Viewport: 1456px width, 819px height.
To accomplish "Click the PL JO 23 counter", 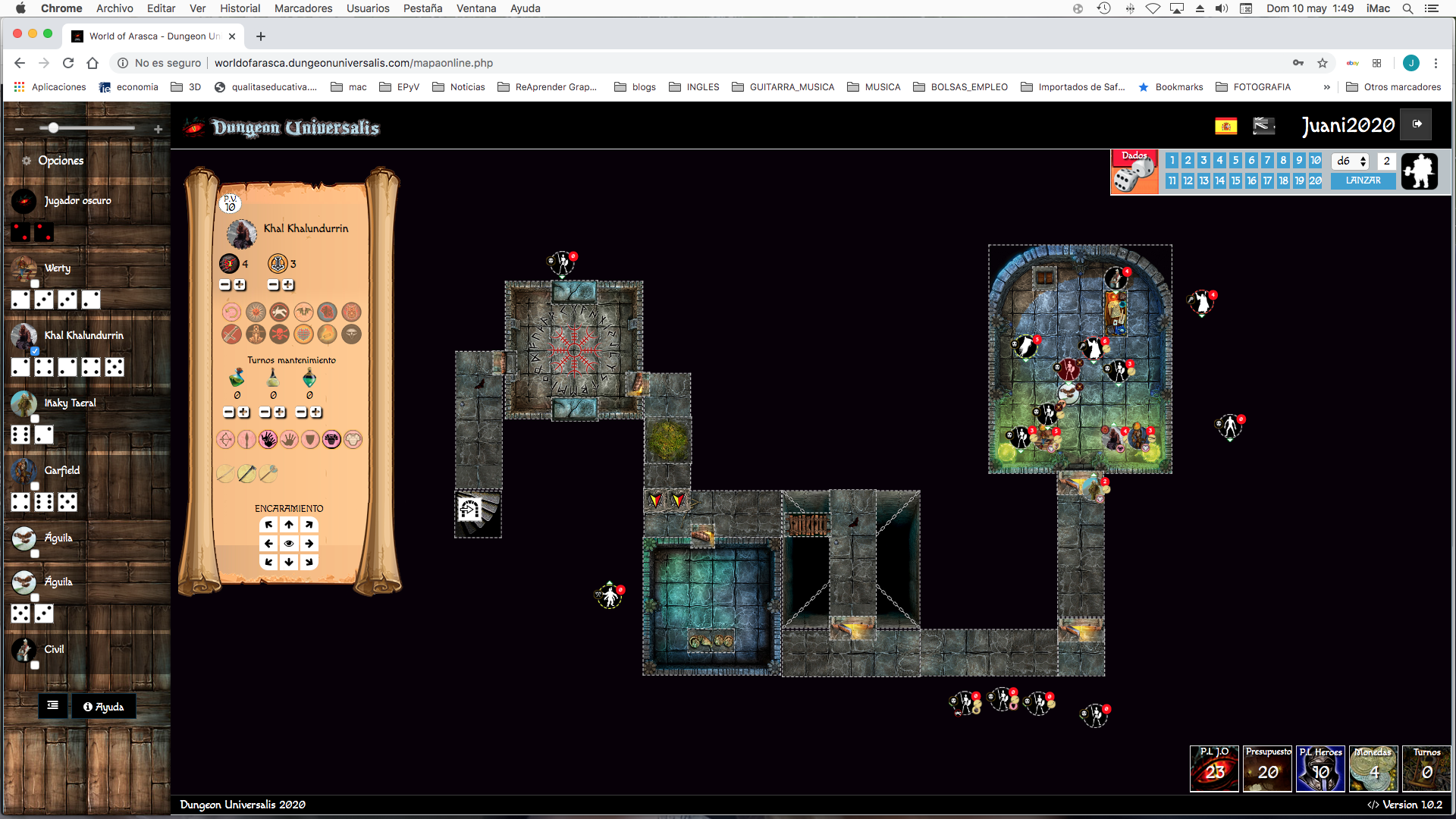I will 1214,768.
